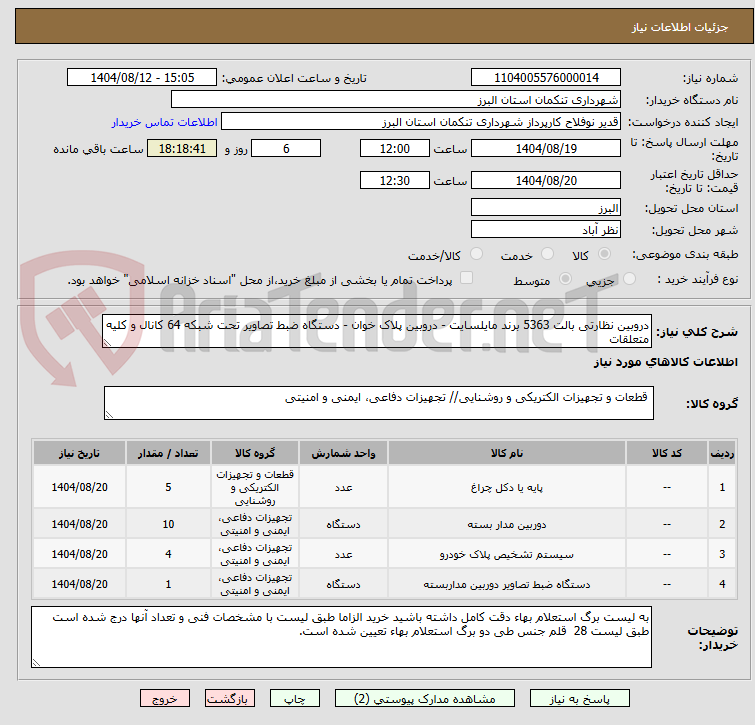
Task: Click the بازگشت back button
Action: (x=230, y=699)
